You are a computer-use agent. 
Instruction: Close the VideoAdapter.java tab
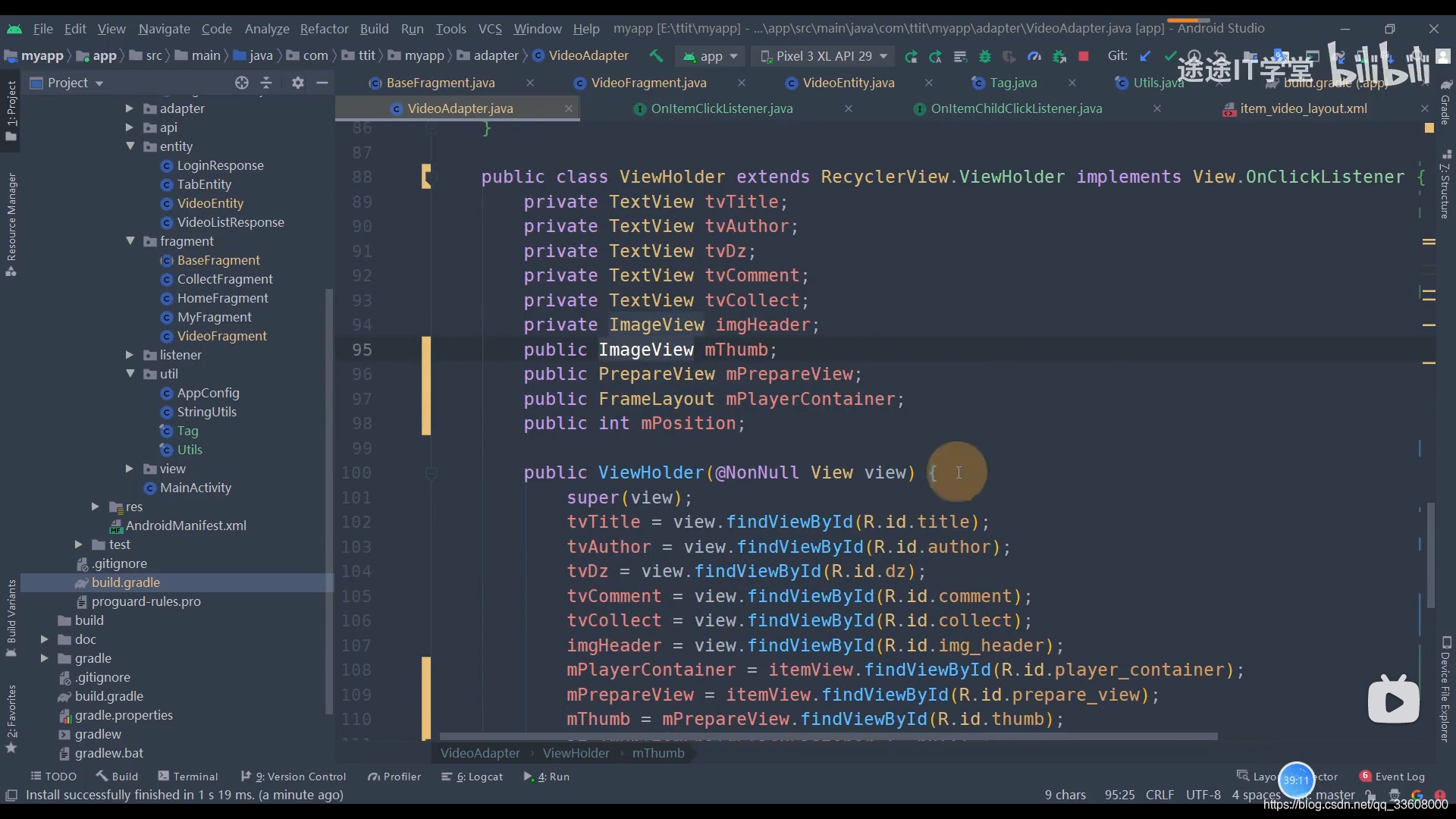pos(568,108)
